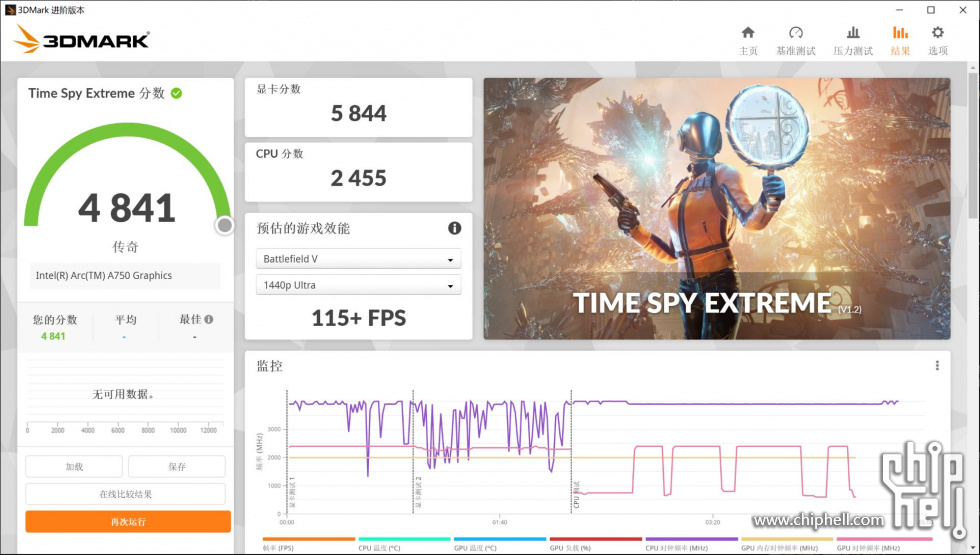Image resolution: width=980 pixels, height=555 pixels.
Task: Click the orange 再次运行 run again button
Action: tap(128, 521)
